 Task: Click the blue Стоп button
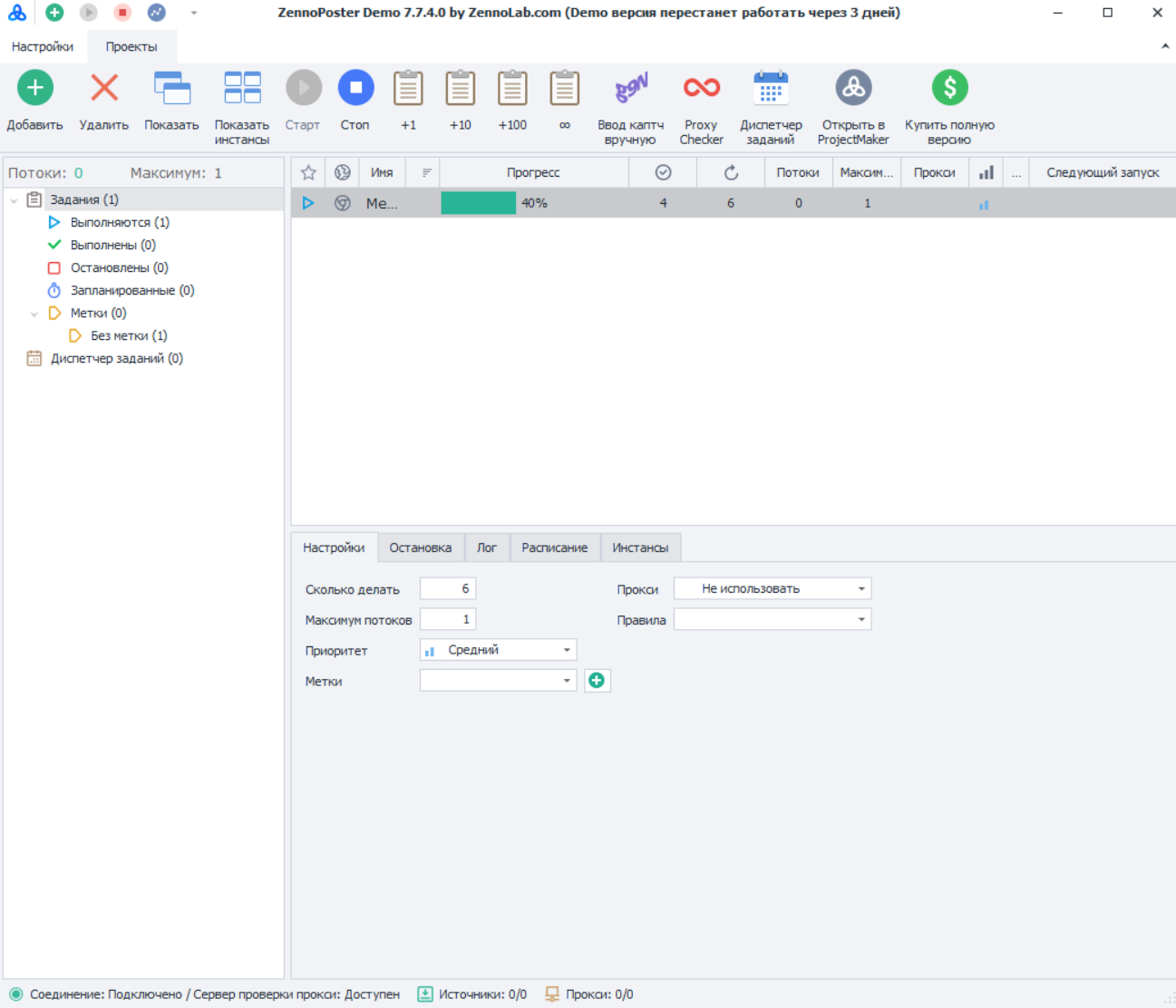point(355,88)
